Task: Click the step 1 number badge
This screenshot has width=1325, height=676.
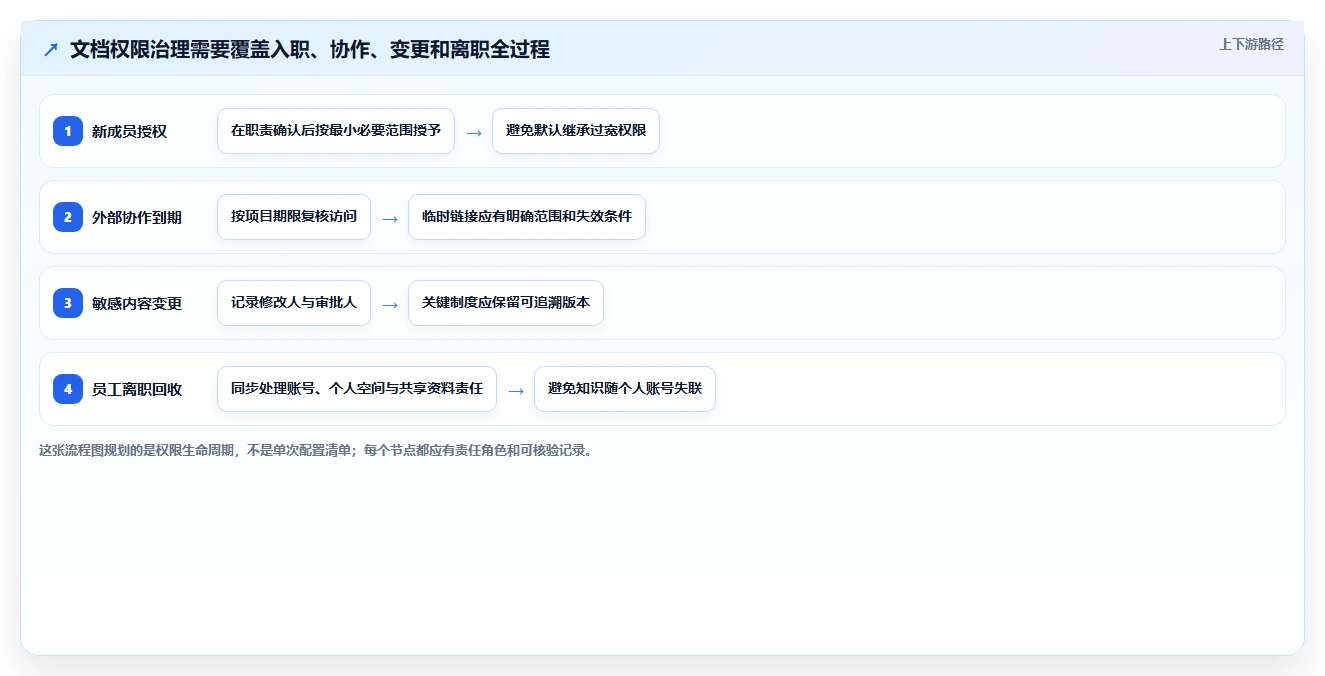Action: pos(68,131)
